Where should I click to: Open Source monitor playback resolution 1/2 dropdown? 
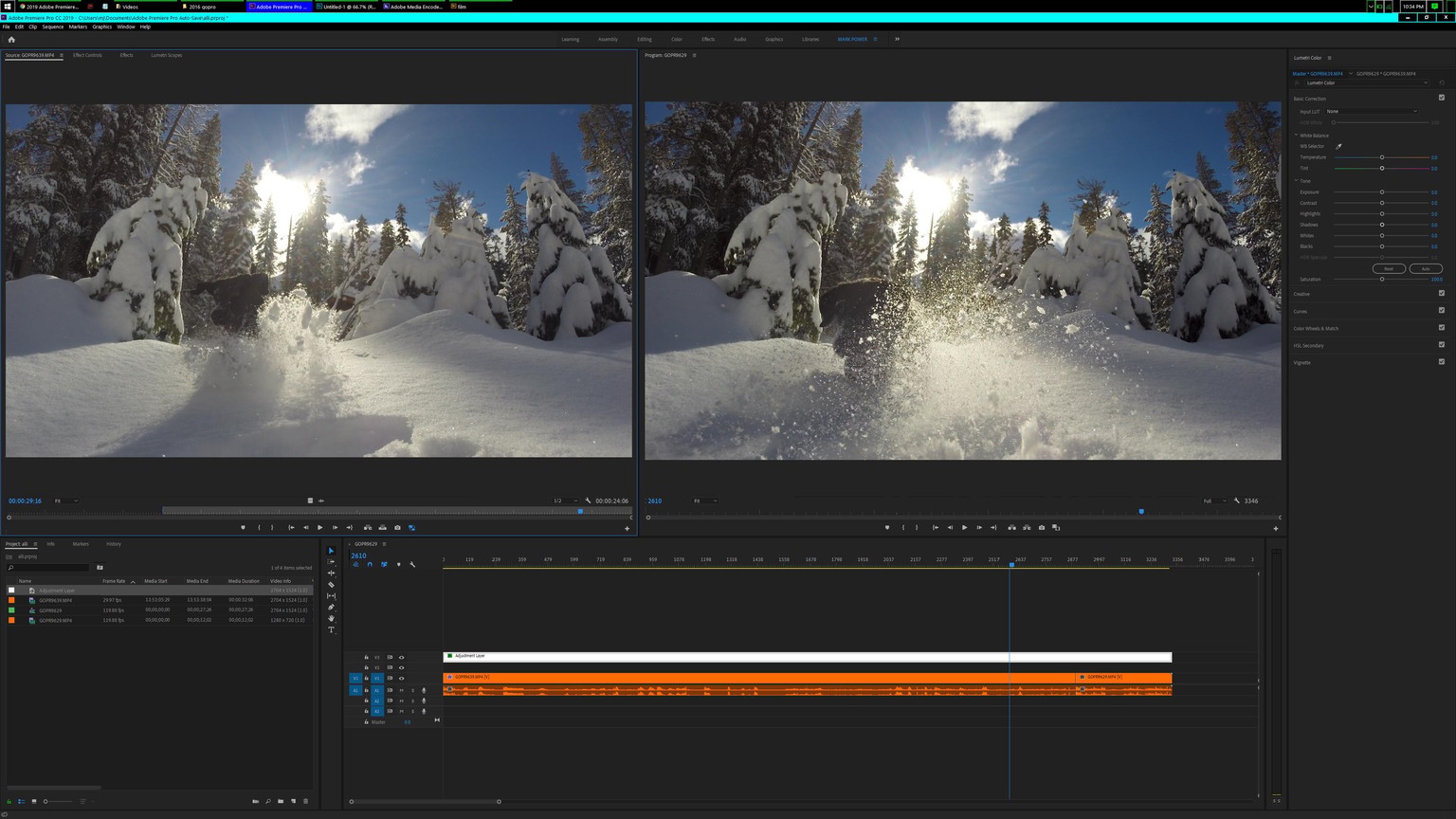[566, 501]
